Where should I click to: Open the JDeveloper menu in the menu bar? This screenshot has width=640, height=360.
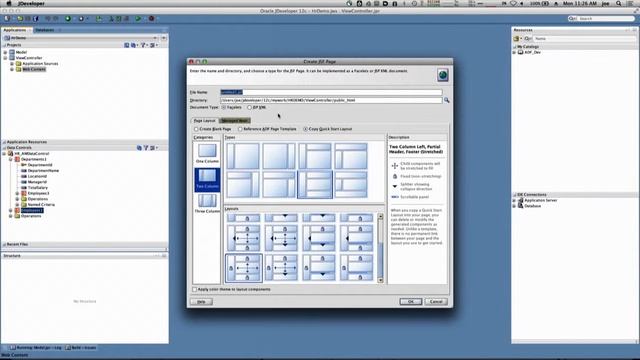coord(31,3)
